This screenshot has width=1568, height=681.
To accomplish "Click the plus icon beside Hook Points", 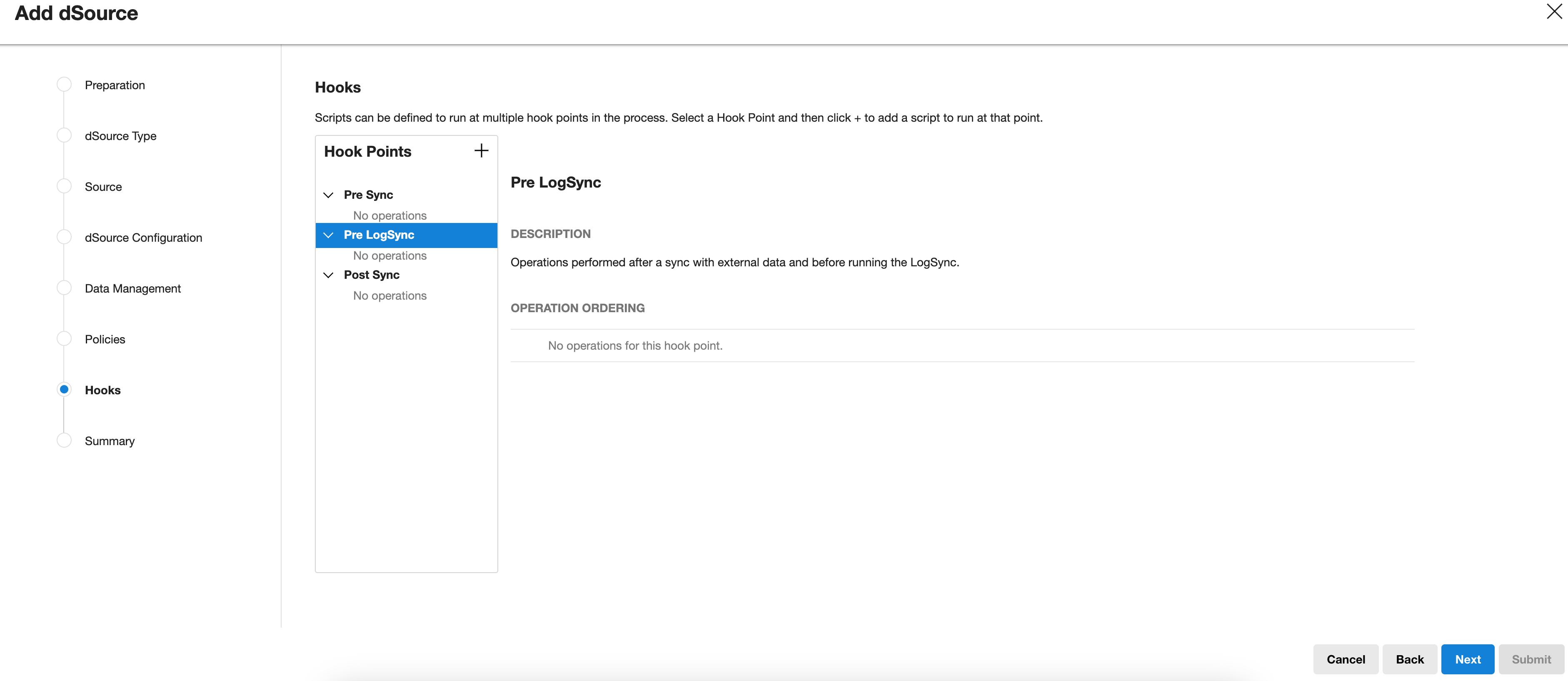I will click(x=481, y=151).
